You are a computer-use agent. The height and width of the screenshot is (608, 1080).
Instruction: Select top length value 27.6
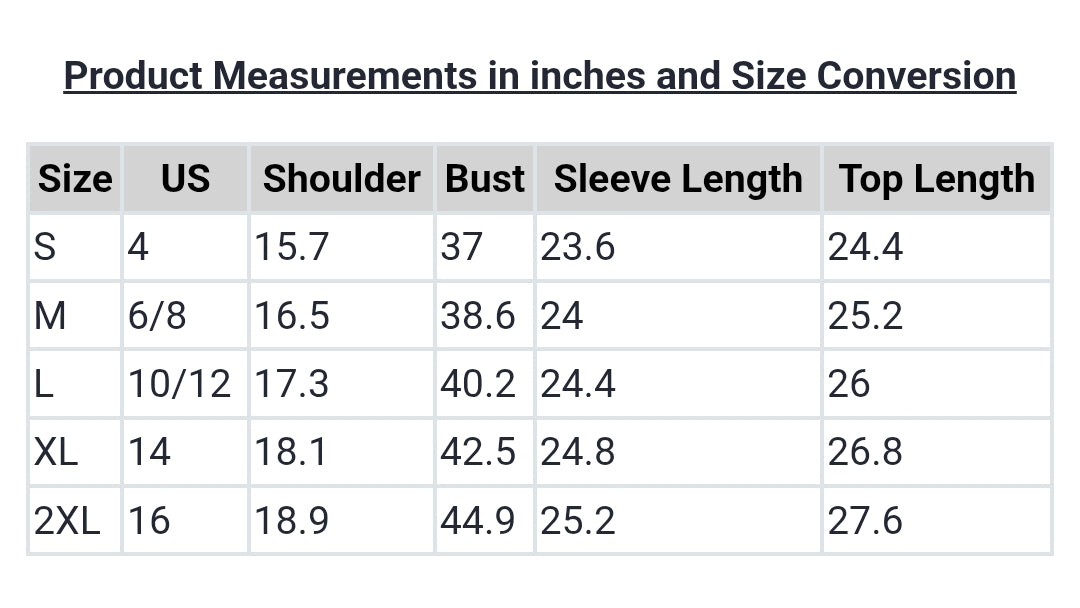click(865, 521)
